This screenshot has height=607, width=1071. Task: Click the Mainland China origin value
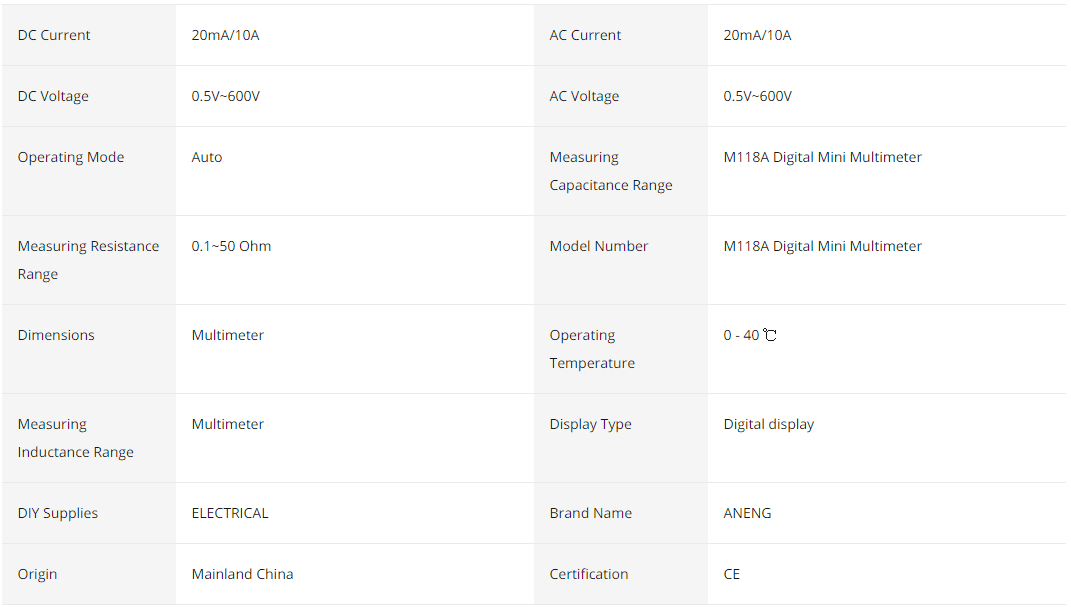(x=242, y=574)
